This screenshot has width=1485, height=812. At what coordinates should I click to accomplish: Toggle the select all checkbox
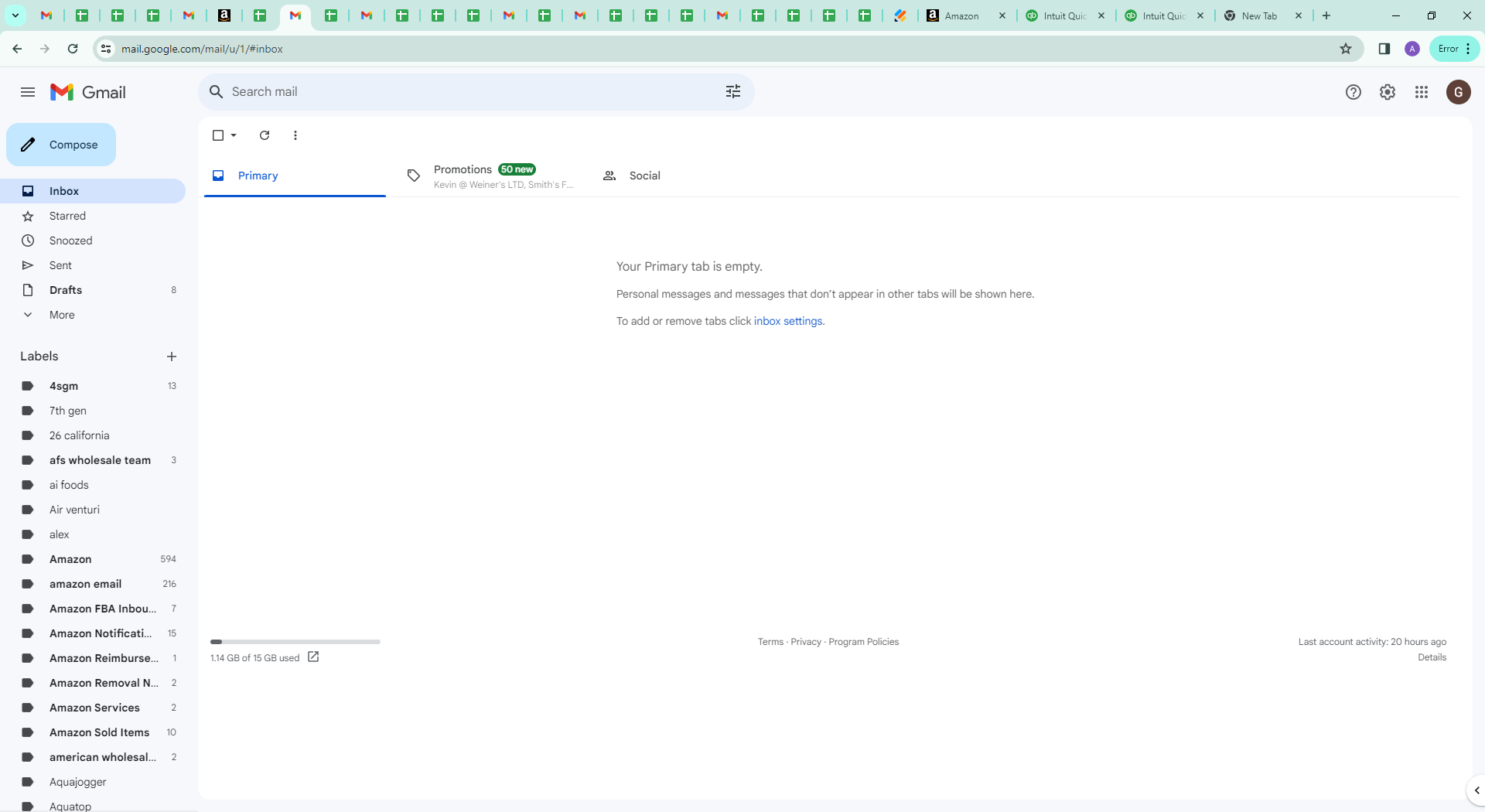(218, 135)
